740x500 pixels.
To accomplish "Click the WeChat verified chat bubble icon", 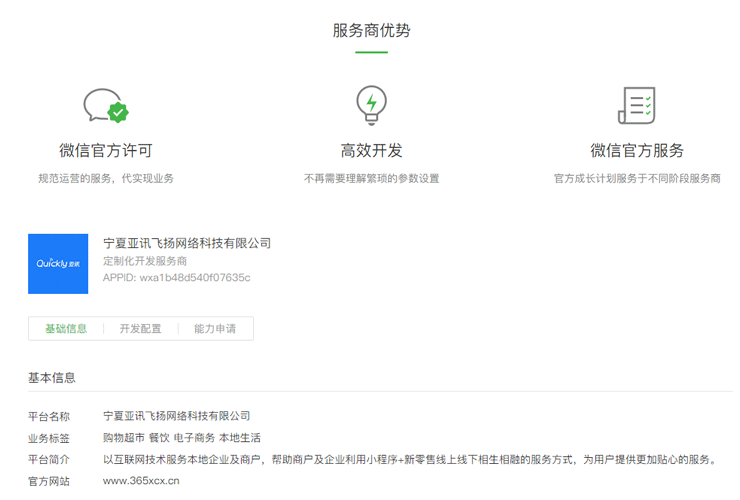I will click(x=106, y=105).
